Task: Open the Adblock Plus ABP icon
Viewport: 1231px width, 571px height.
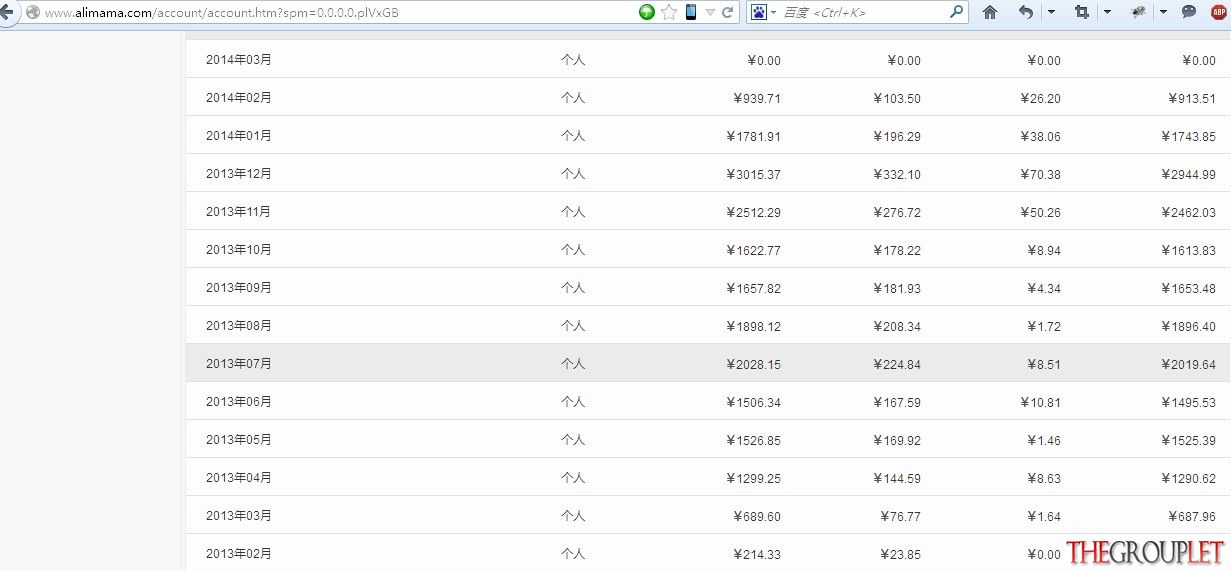Action: (x=1218, y=12)
